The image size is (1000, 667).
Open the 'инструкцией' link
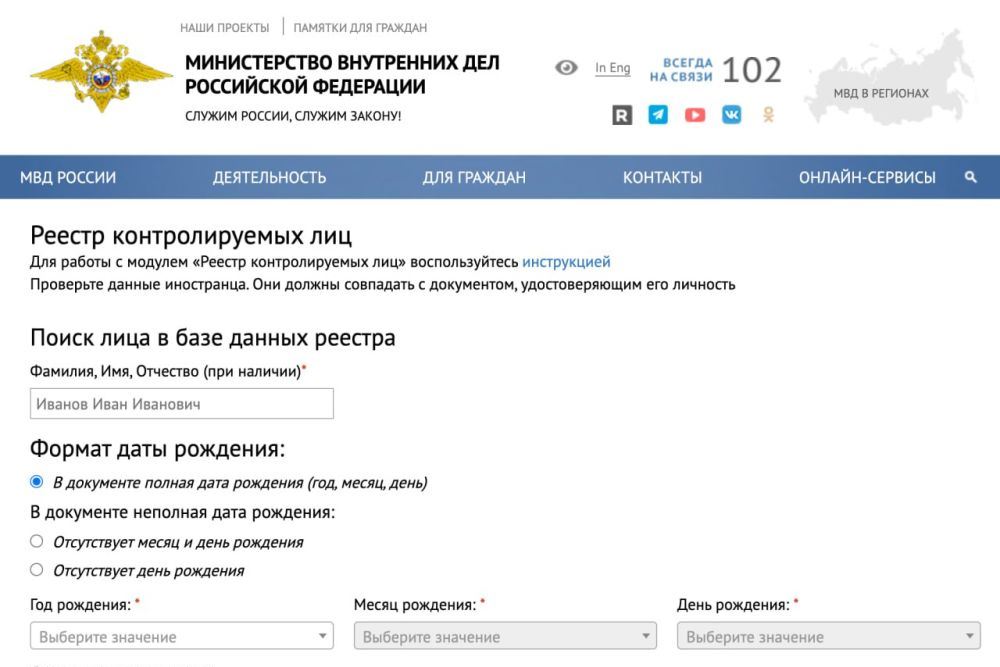565,262
